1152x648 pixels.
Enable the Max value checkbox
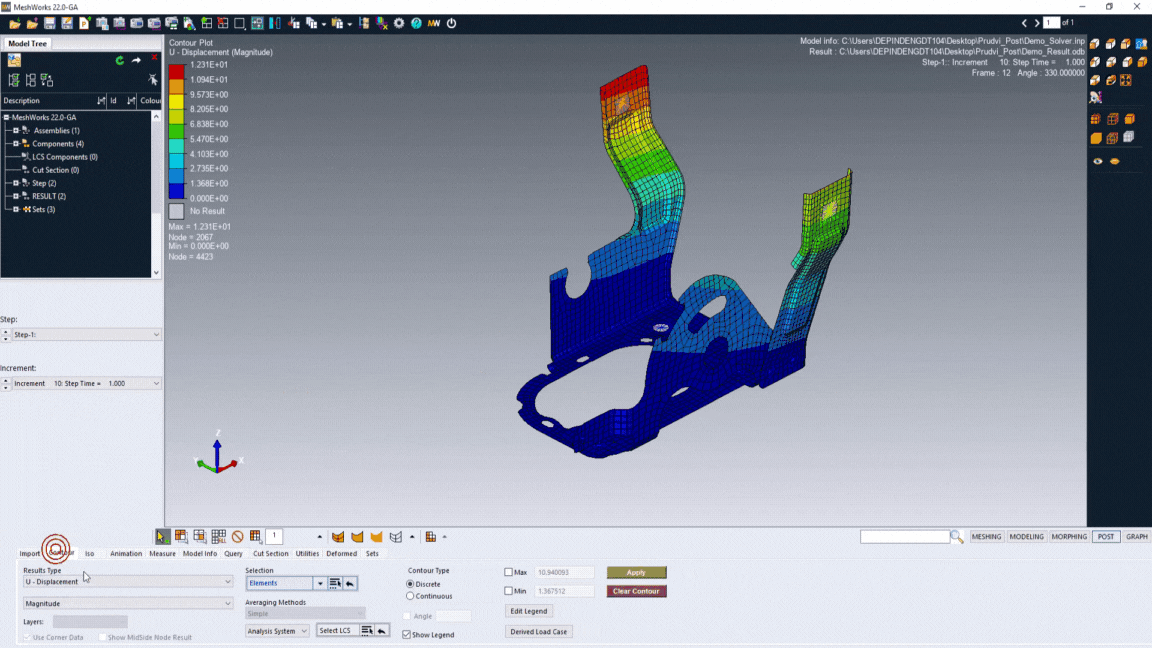click(x=509, y=573)
